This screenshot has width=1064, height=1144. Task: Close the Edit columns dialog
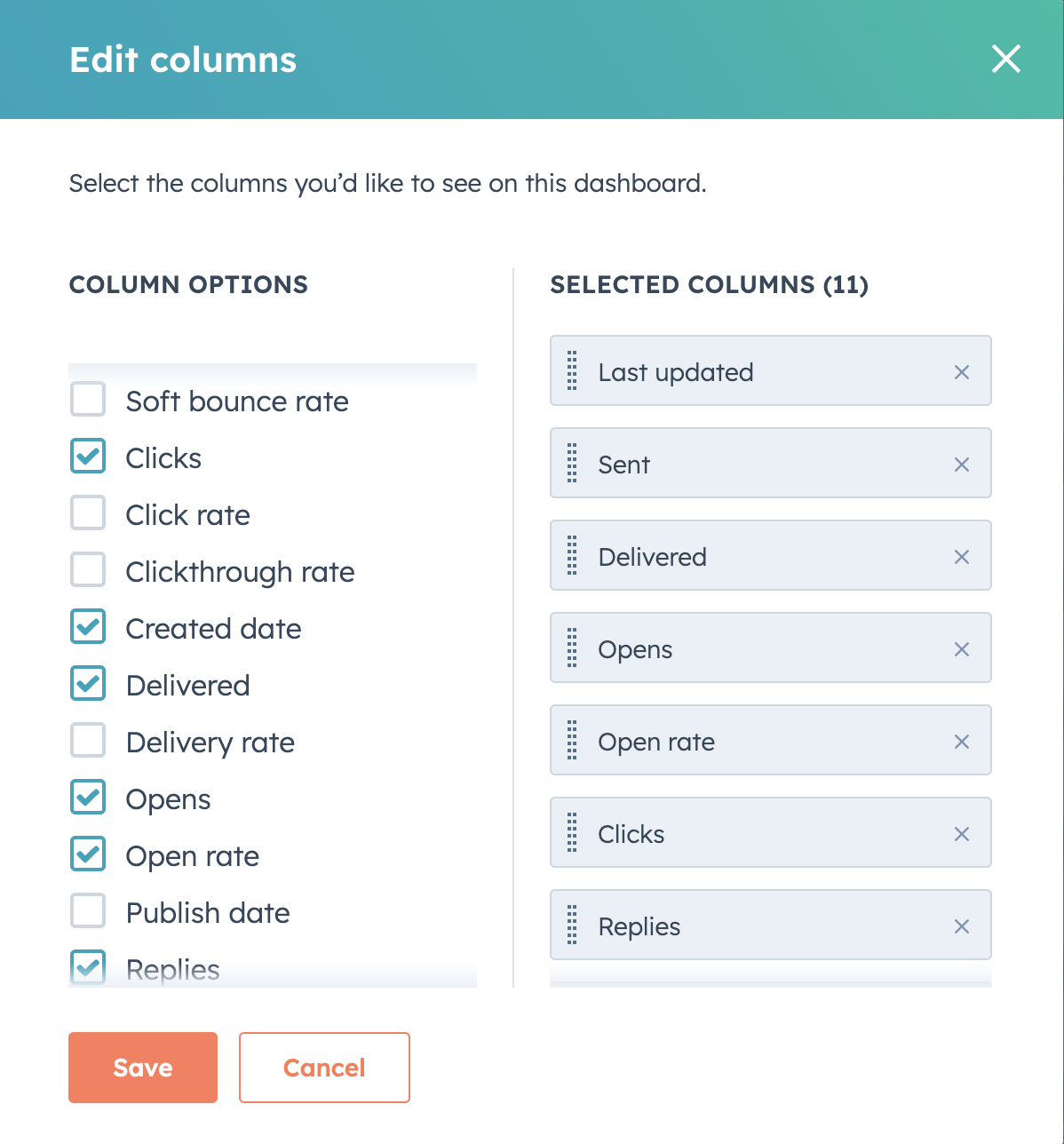pos(1005,60)
